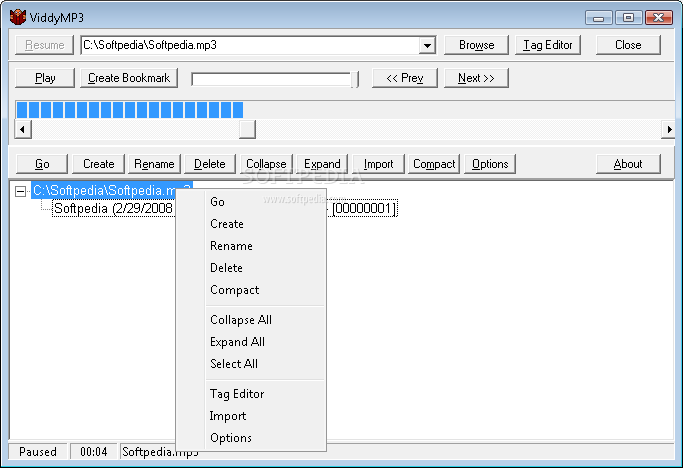
Task: Open the Tag Editor button in toolbar
Action: 548,45
